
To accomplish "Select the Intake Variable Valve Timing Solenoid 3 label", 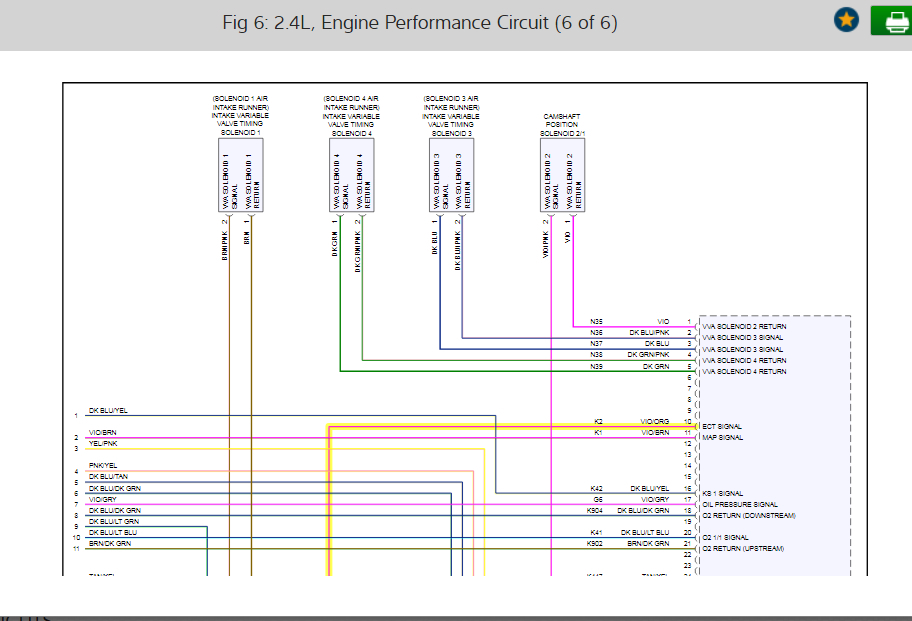I will pos(451,116).
